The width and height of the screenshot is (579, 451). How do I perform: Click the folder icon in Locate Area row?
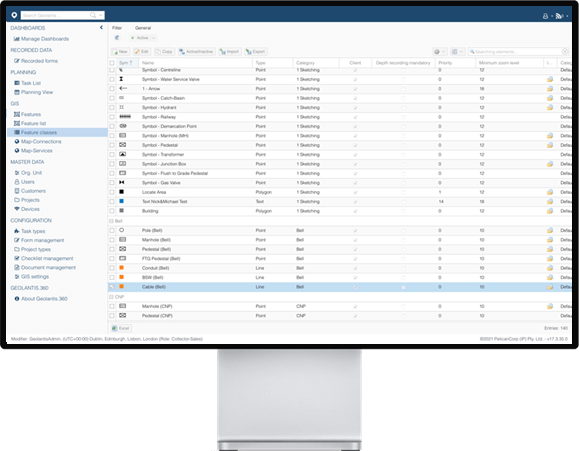click(x=550, y=192)
